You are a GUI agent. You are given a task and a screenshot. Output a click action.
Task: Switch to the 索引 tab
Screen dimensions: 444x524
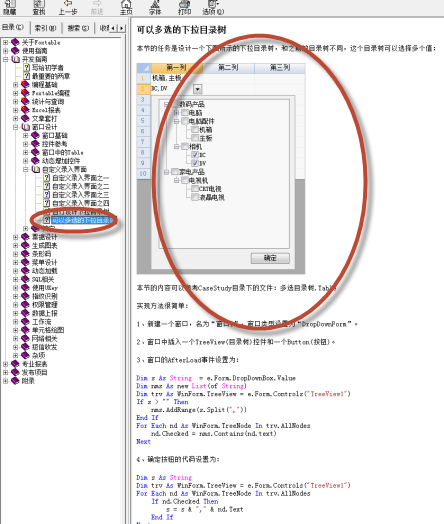coord(45,28)
